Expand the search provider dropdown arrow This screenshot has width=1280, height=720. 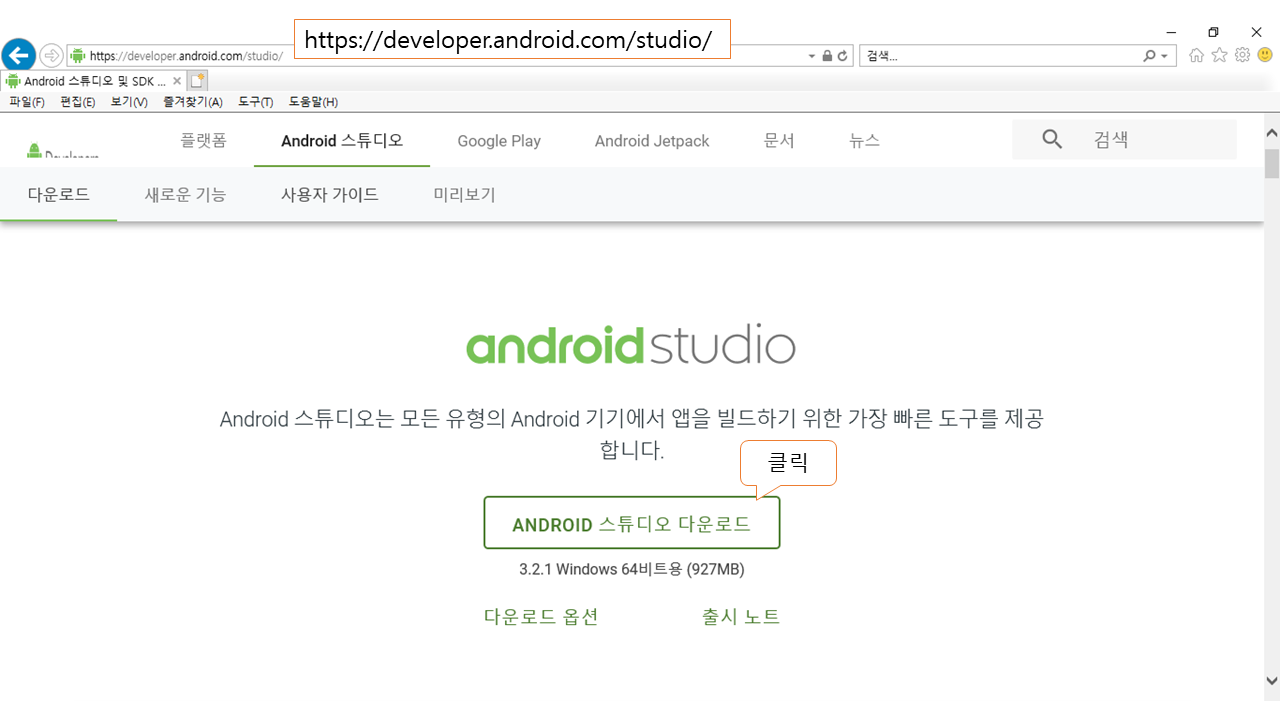1165,56
